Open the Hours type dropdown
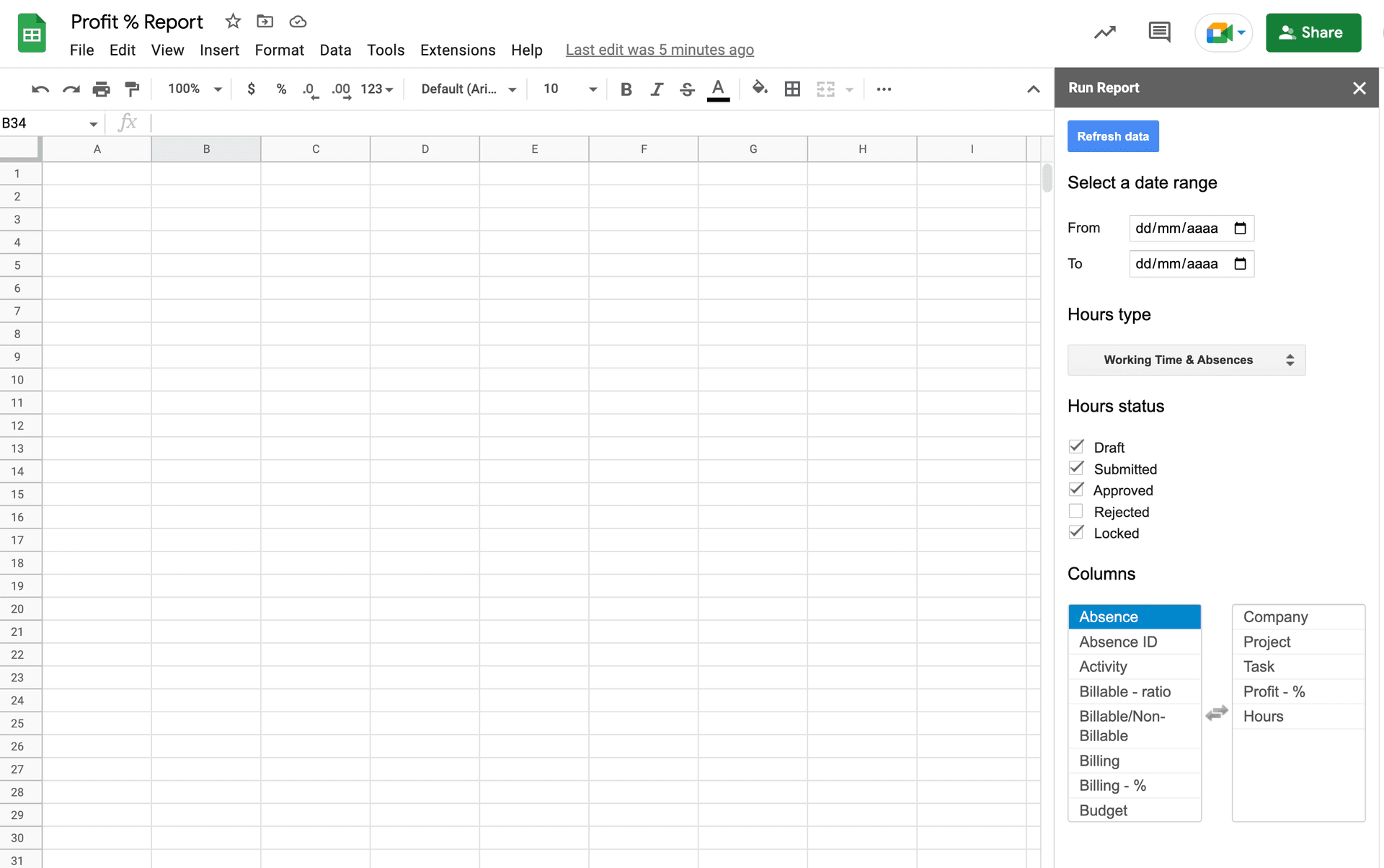 pos(1186,360)
